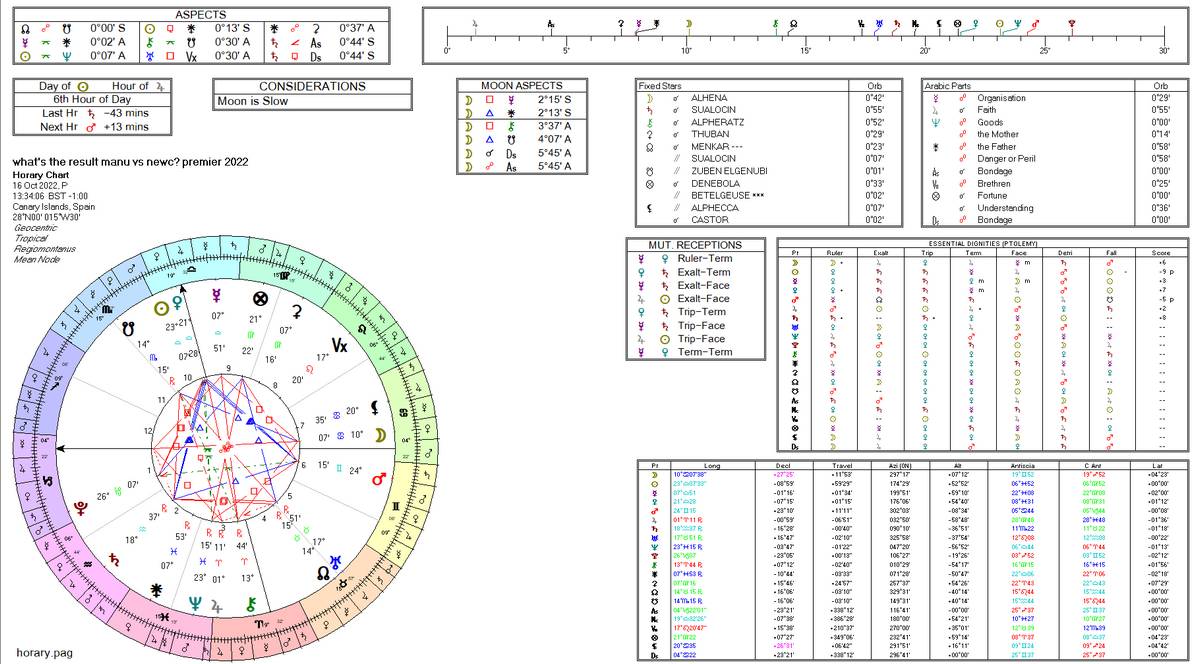Viewport: 1200px width, 664px height.
Task: Select the MUT. RECEPTIONS panel title
Action: (694, 244)
